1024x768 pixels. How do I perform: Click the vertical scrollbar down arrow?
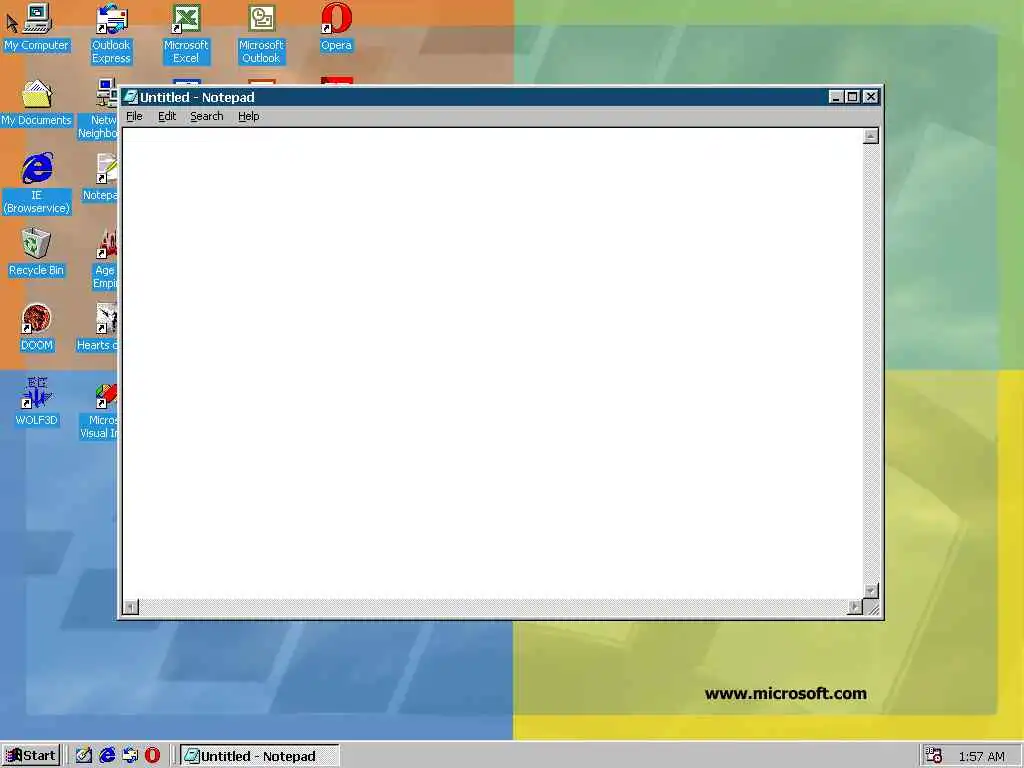pos(871,590)
